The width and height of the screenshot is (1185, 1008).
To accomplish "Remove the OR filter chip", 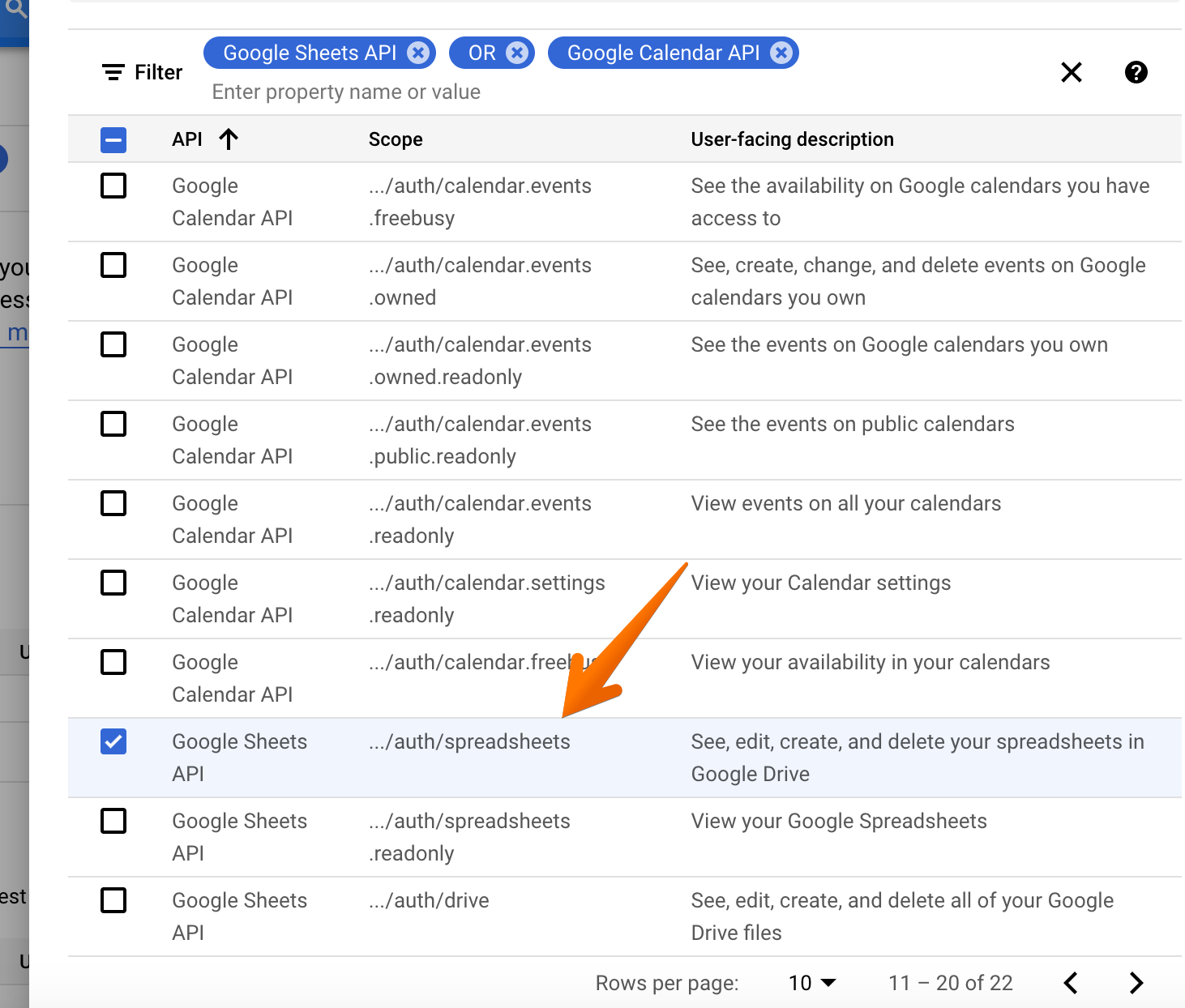I will 516,53.
